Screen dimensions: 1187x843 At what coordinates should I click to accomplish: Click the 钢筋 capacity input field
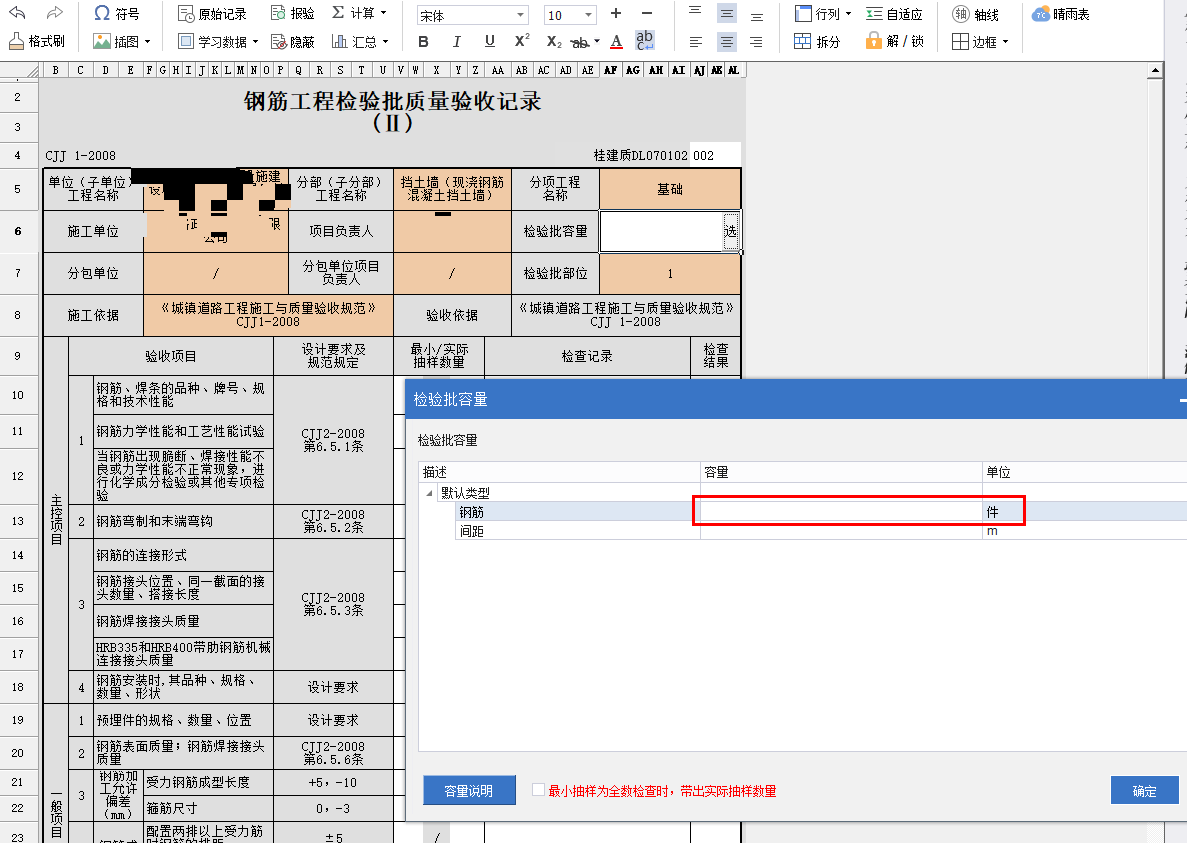point(840,510)
